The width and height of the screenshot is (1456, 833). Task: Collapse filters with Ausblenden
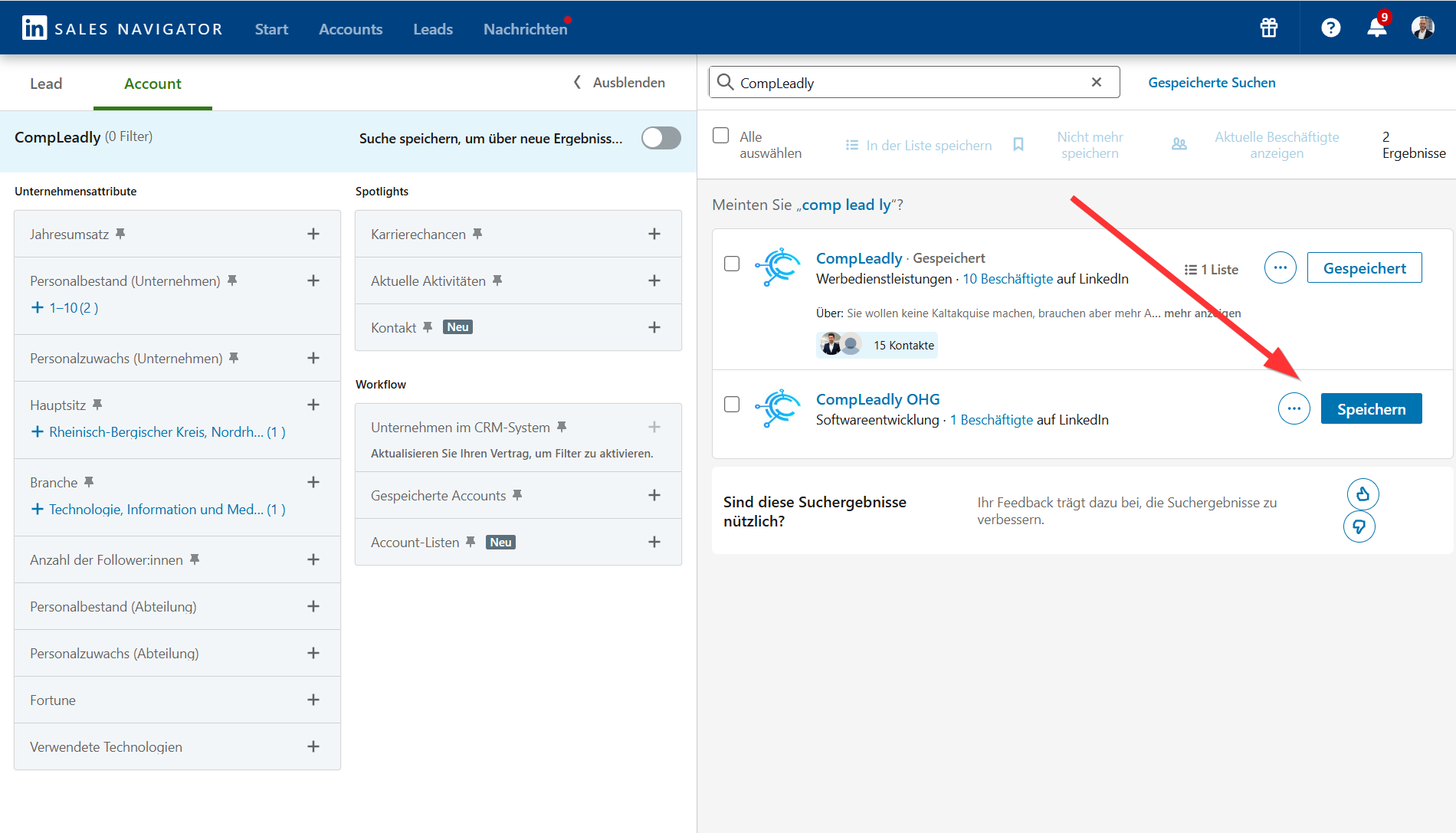[619, 82]
